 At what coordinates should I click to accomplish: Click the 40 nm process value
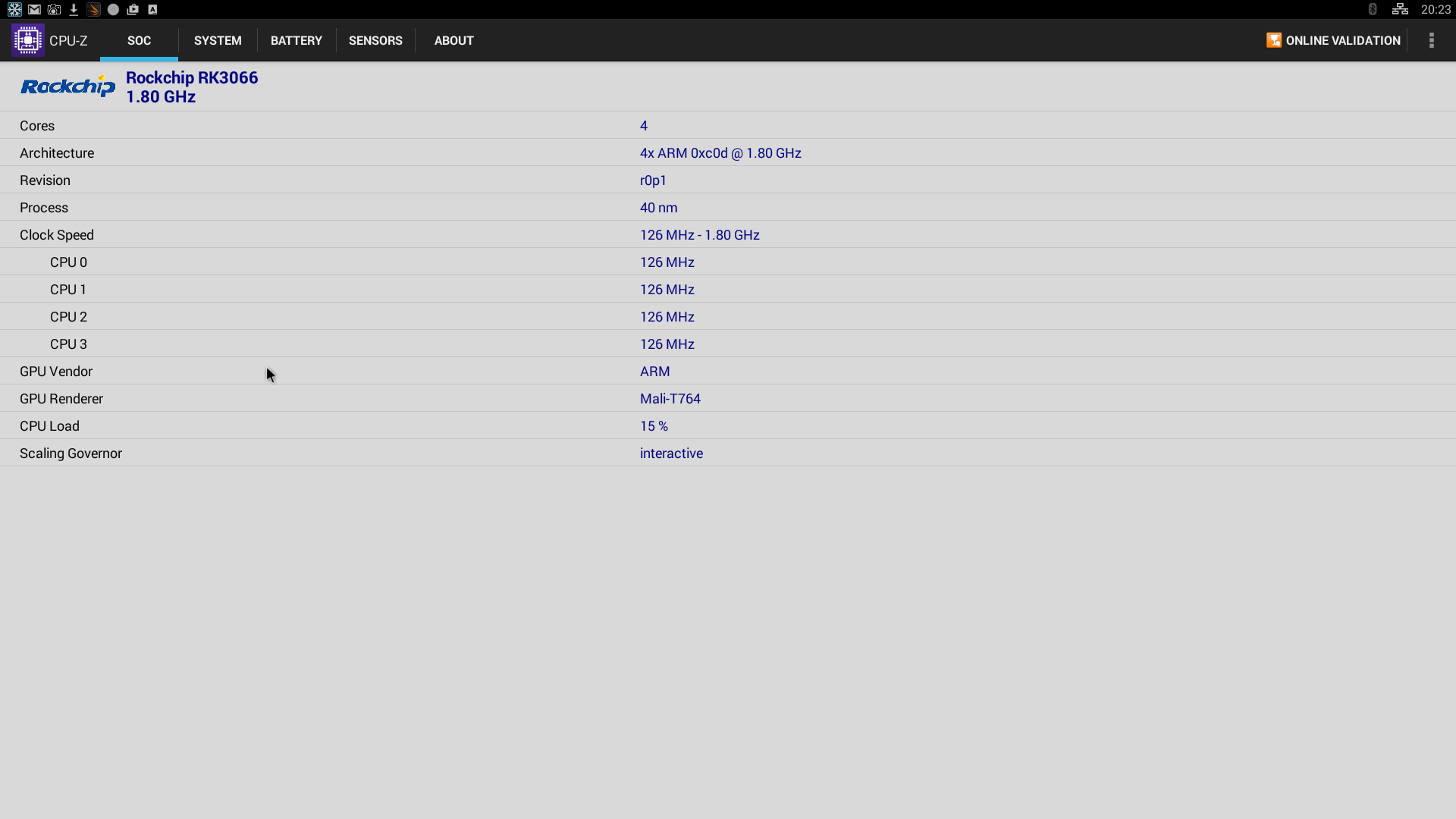pos(658,208)
